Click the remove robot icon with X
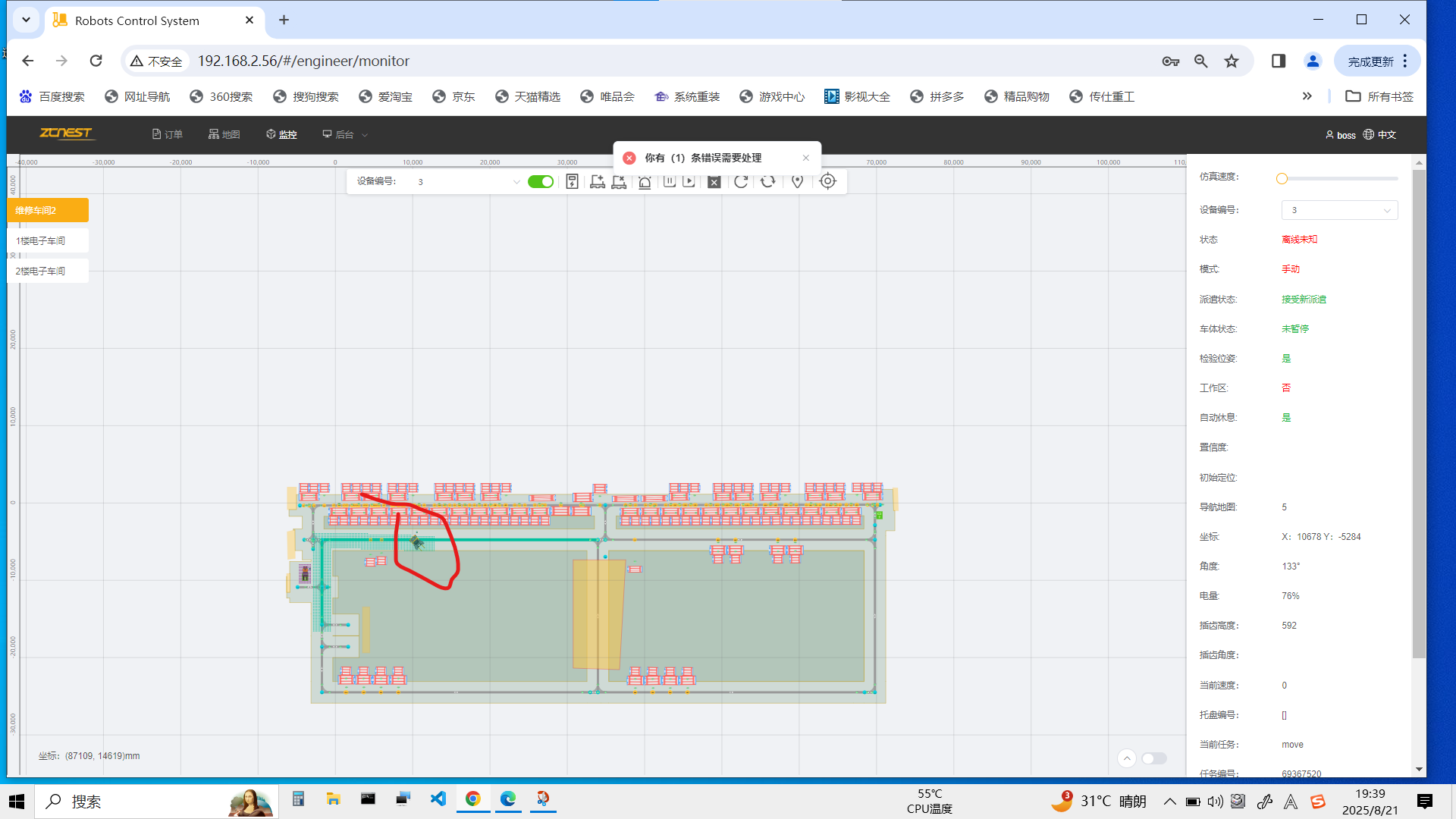This screenshot has width=1456, height=819. 619,181
